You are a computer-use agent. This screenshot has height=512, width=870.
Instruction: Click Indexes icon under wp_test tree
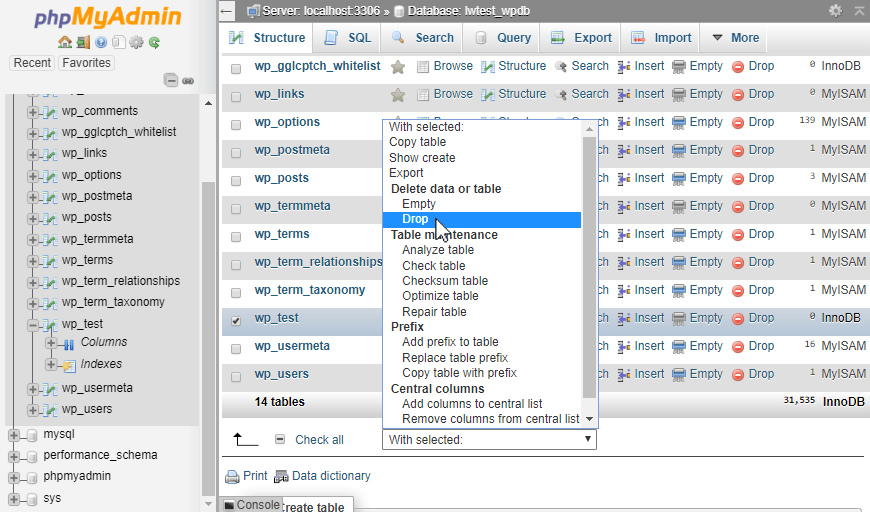69,366
